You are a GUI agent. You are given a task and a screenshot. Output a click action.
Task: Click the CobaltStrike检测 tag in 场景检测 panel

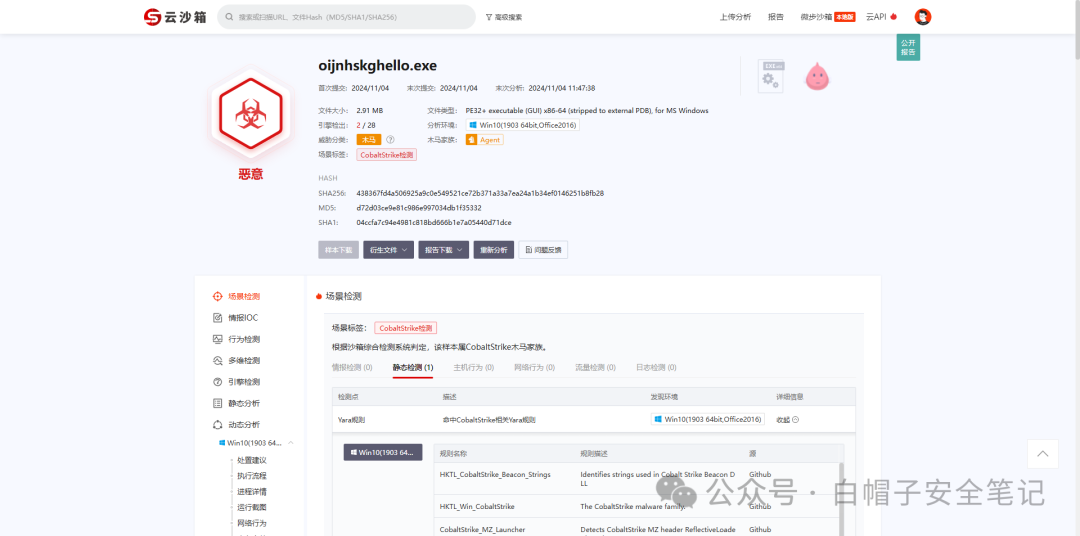406,329
